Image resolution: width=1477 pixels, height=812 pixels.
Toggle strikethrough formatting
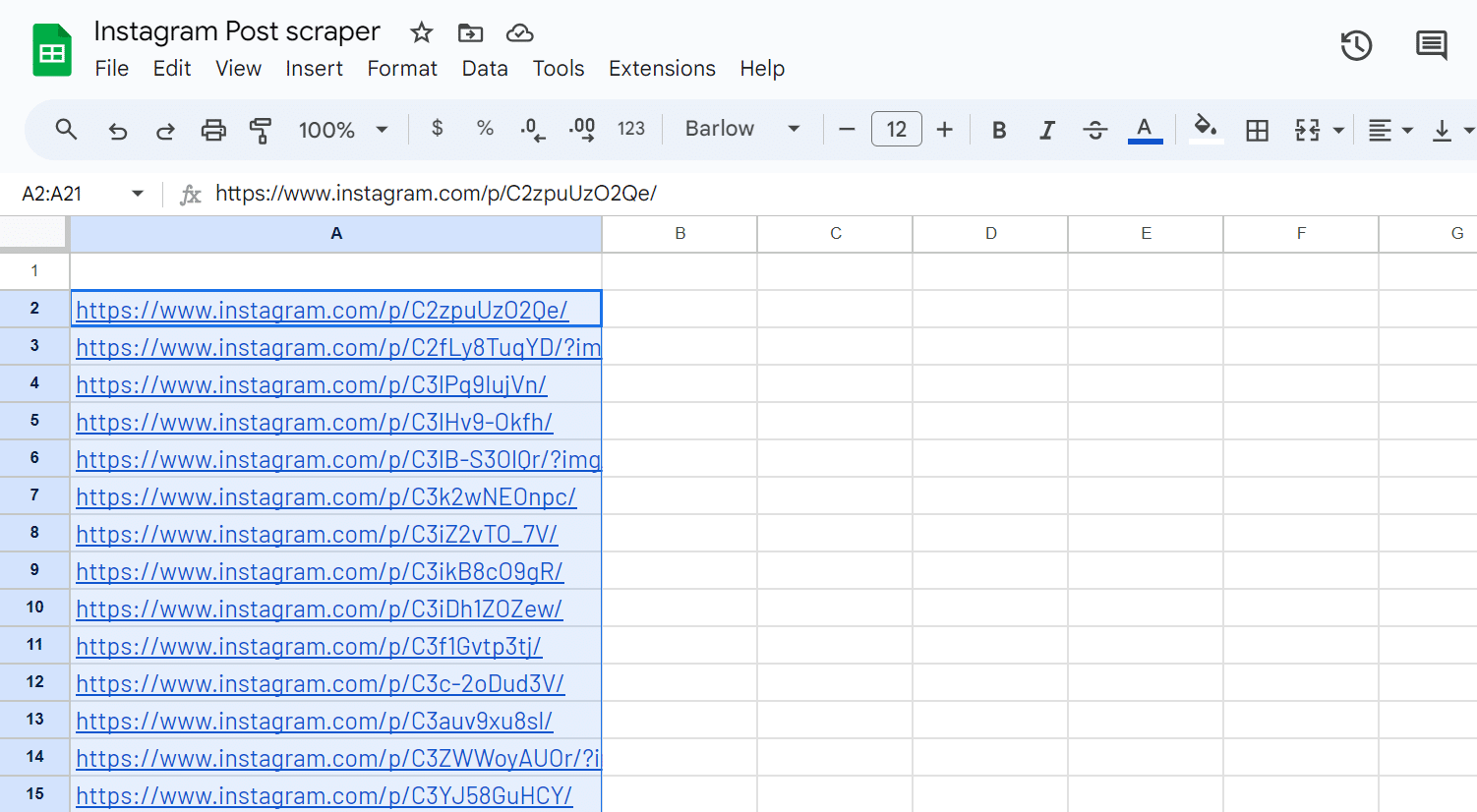tap(1095, 130)
